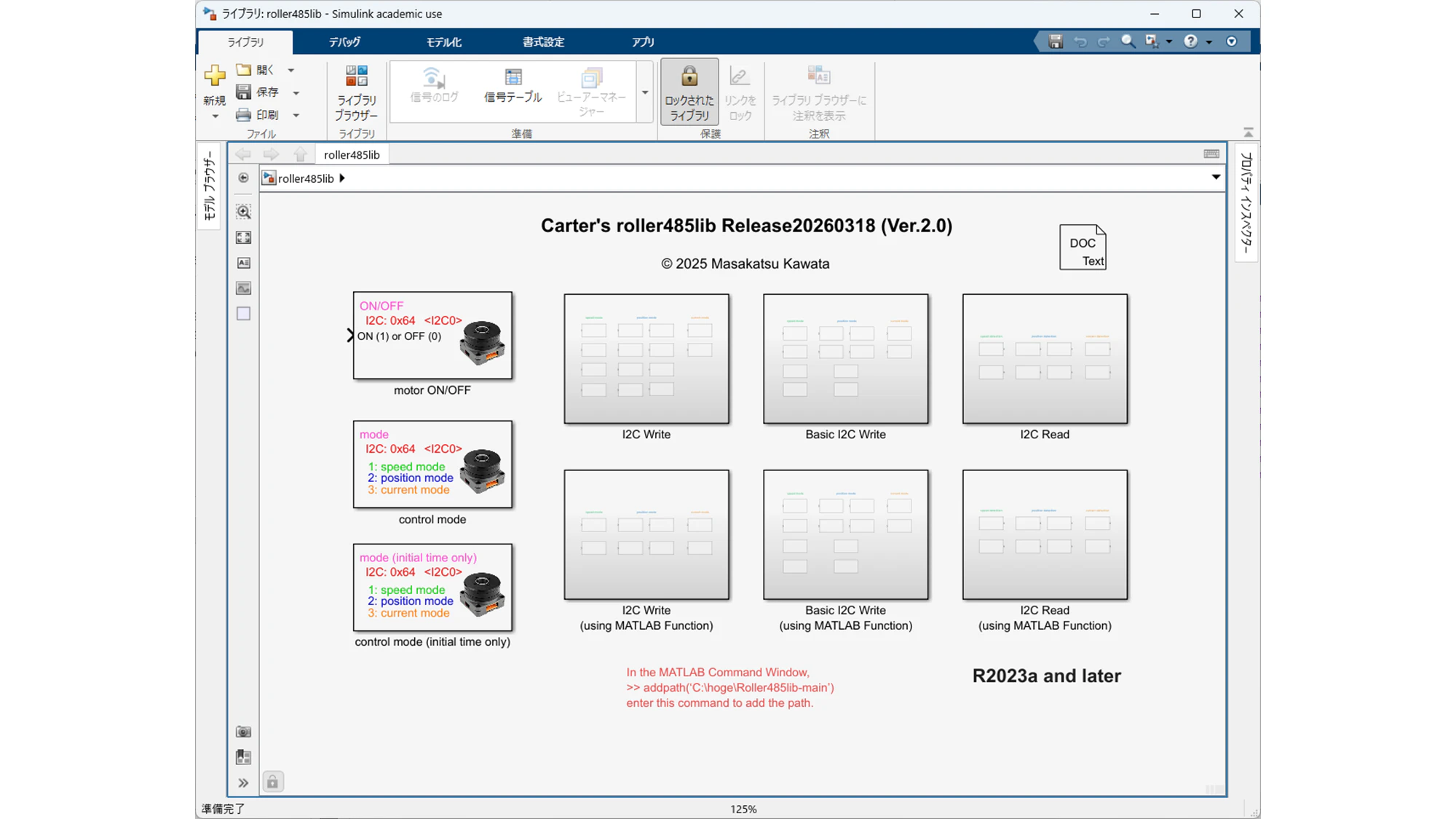Click the roller485lib breadcrumb text
Image resolution: width=1456 pixels, height=819 pixels.
tap(306, 178)
